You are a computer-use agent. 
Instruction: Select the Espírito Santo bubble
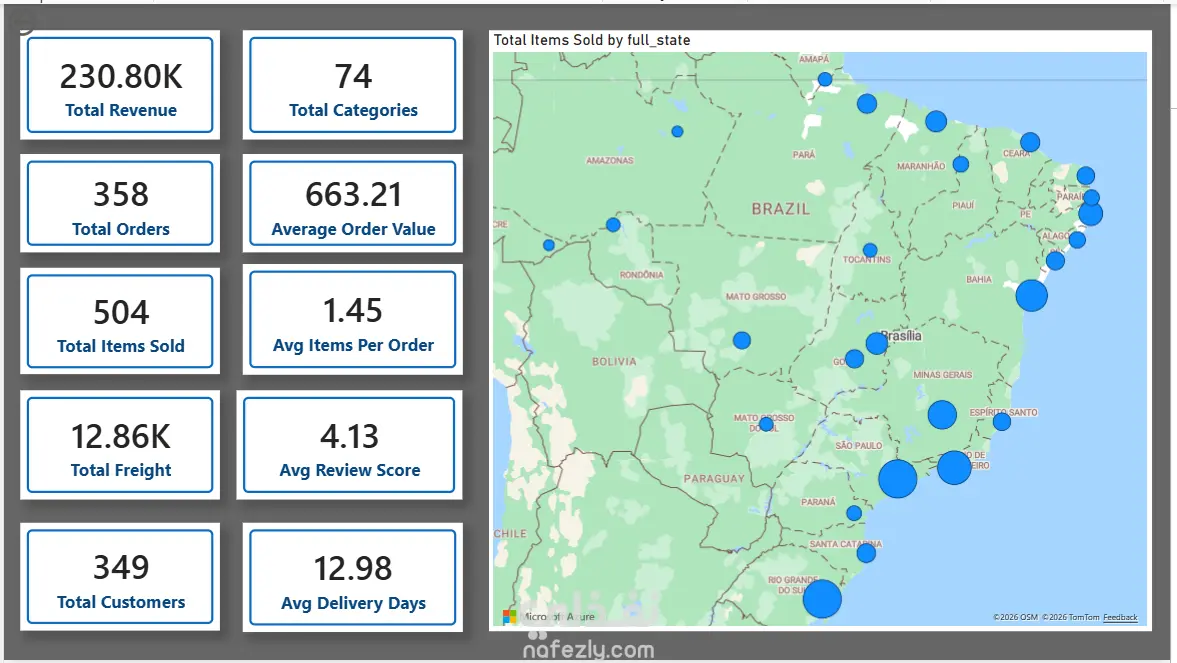[1001, 421]
